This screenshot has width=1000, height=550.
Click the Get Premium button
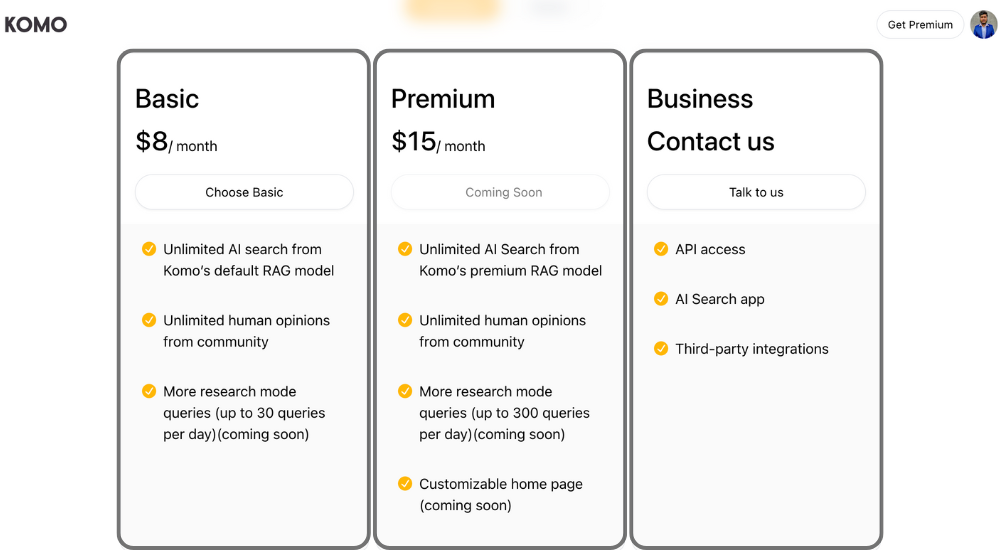pyautogui.click(x=920, y=25)
